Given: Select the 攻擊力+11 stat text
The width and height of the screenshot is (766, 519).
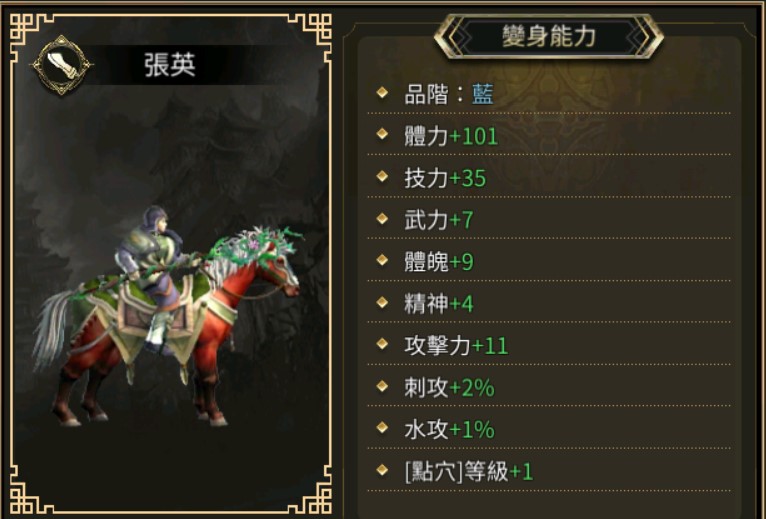Looking at the screenshot, I should 456,346.
